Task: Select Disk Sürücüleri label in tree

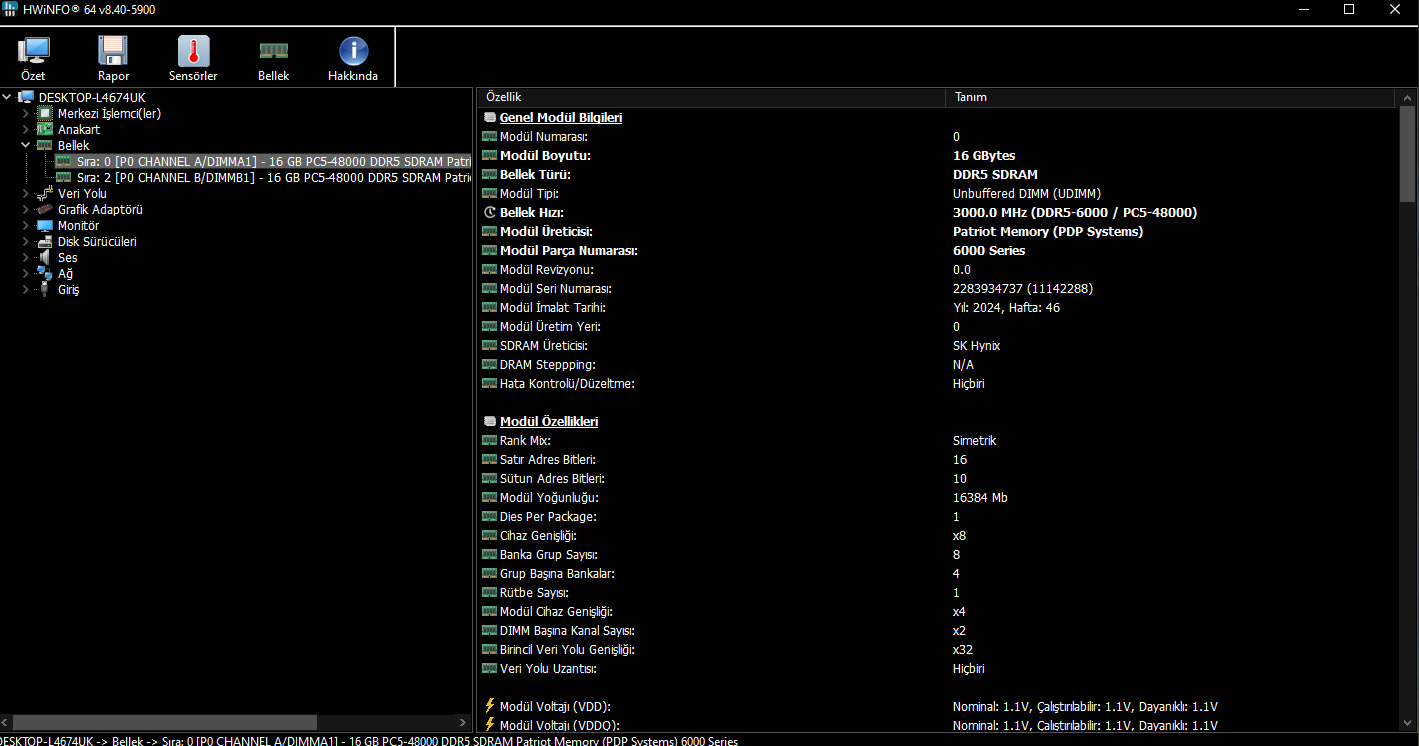Action: 97,241
